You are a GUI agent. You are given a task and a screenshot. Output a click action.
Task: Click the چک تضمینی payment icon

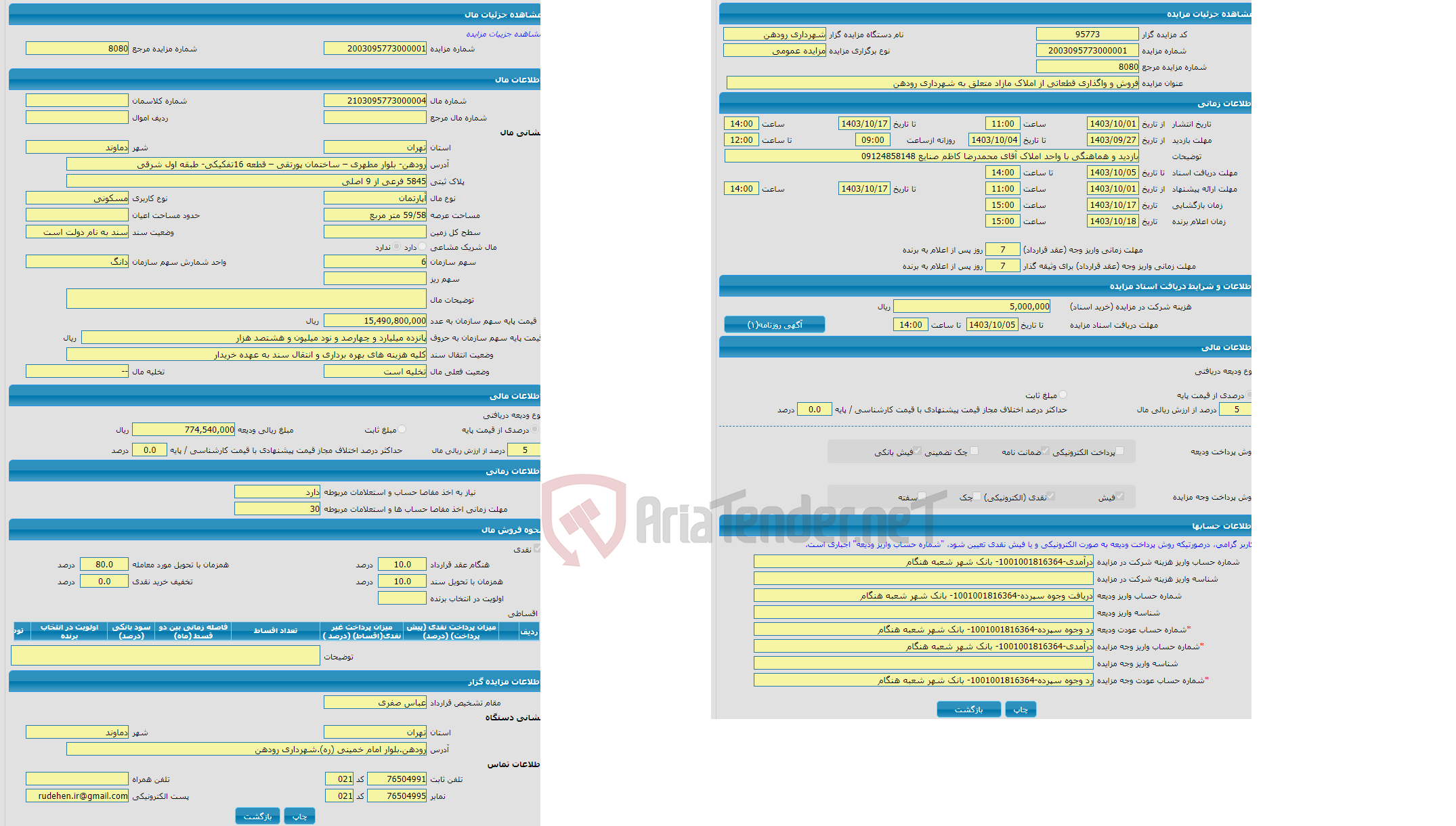[x=961, y=454]
